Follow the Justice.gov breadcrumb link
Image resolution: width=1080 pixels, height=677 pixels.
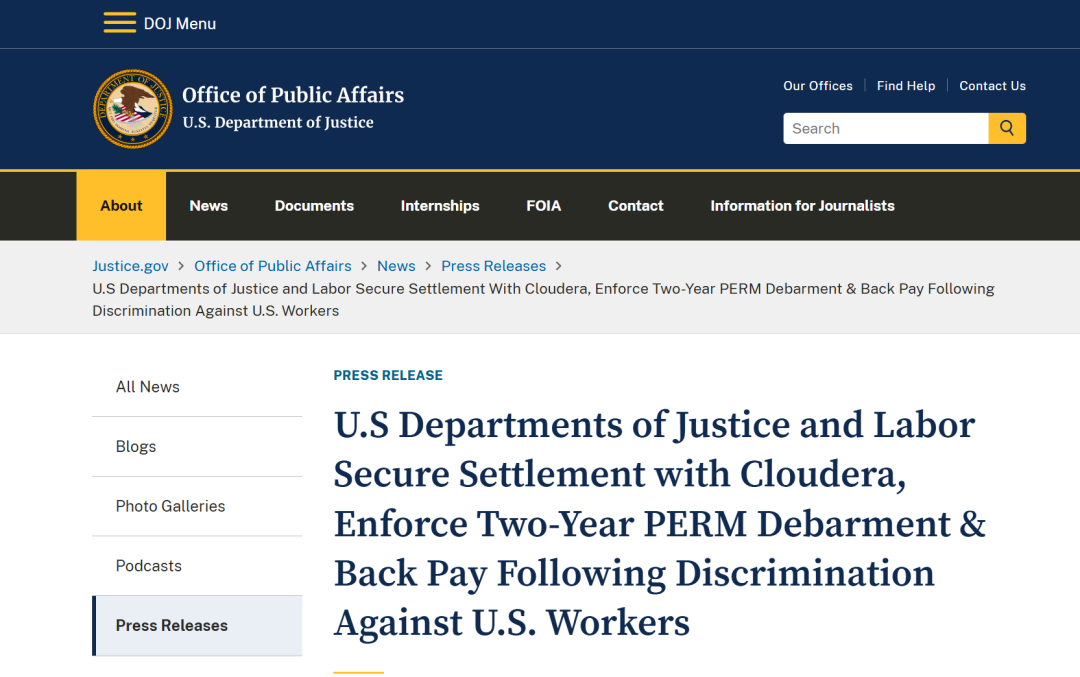[x=130, y=266]
